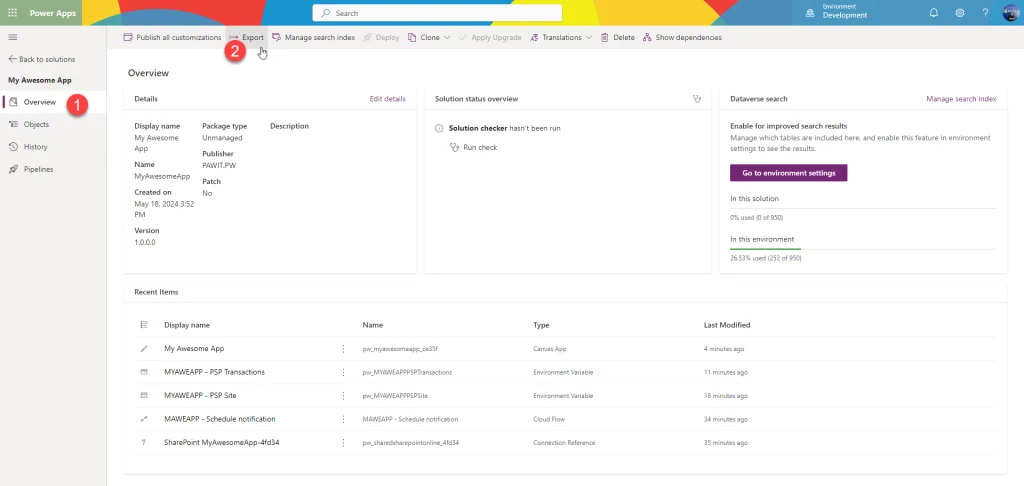
Task: Click the In this solution usage bar
Action: [x=863, y=208]
